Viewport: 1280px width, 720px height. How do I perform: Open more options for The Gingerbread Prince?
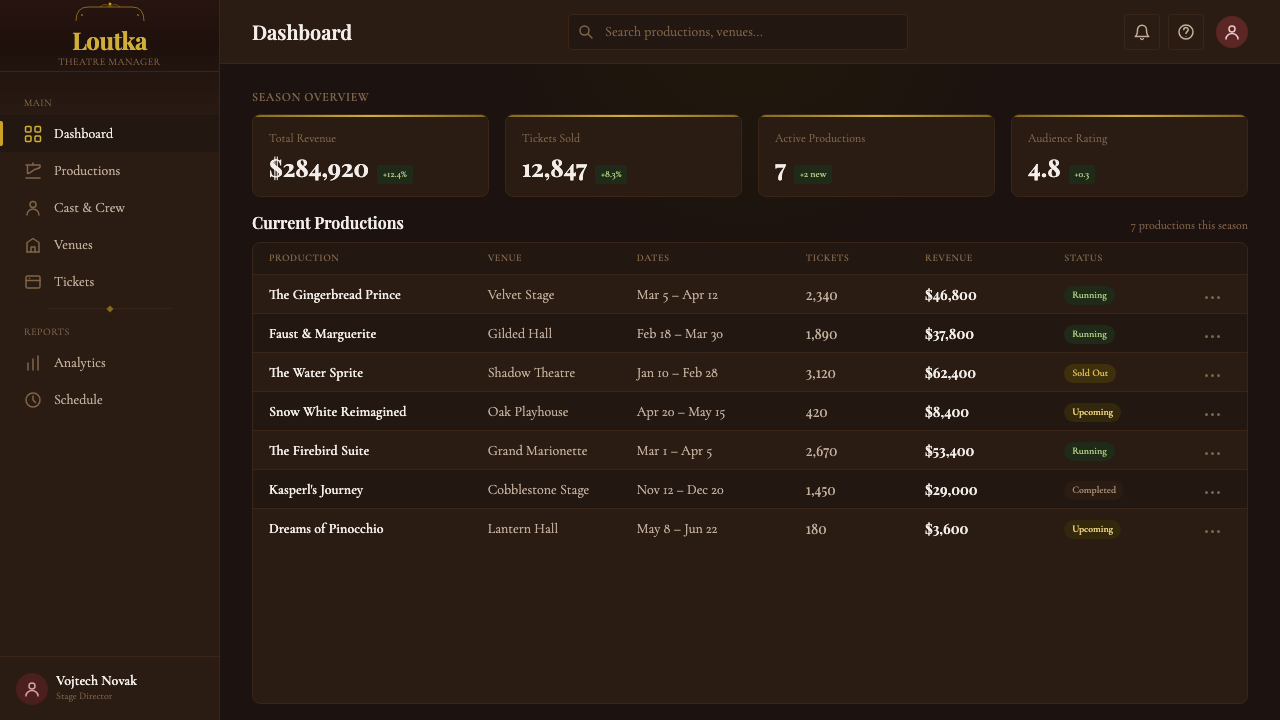click(x=1212, y=296)
